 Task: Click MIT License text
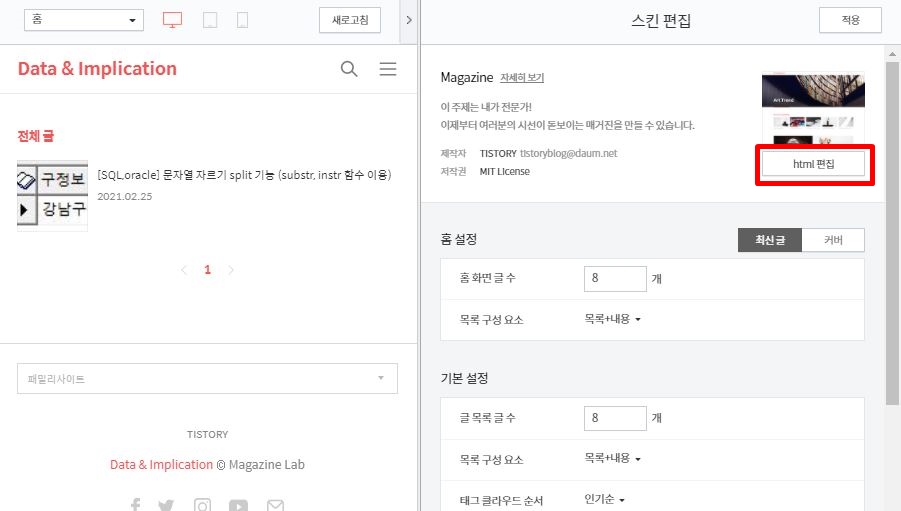tap(505, 171)
